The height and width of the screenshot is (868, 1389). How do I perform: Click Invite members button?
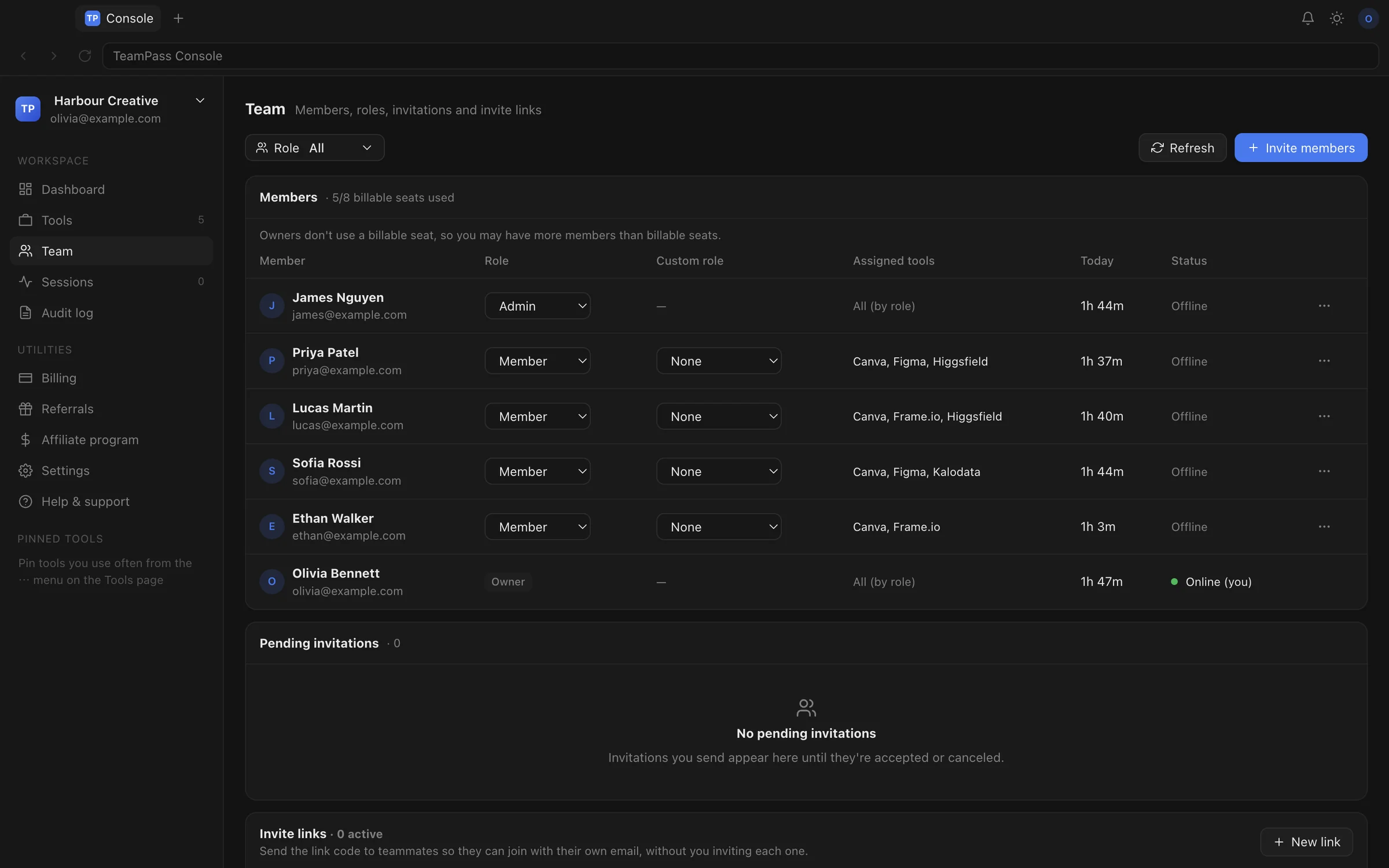(x=1301, y=148)
